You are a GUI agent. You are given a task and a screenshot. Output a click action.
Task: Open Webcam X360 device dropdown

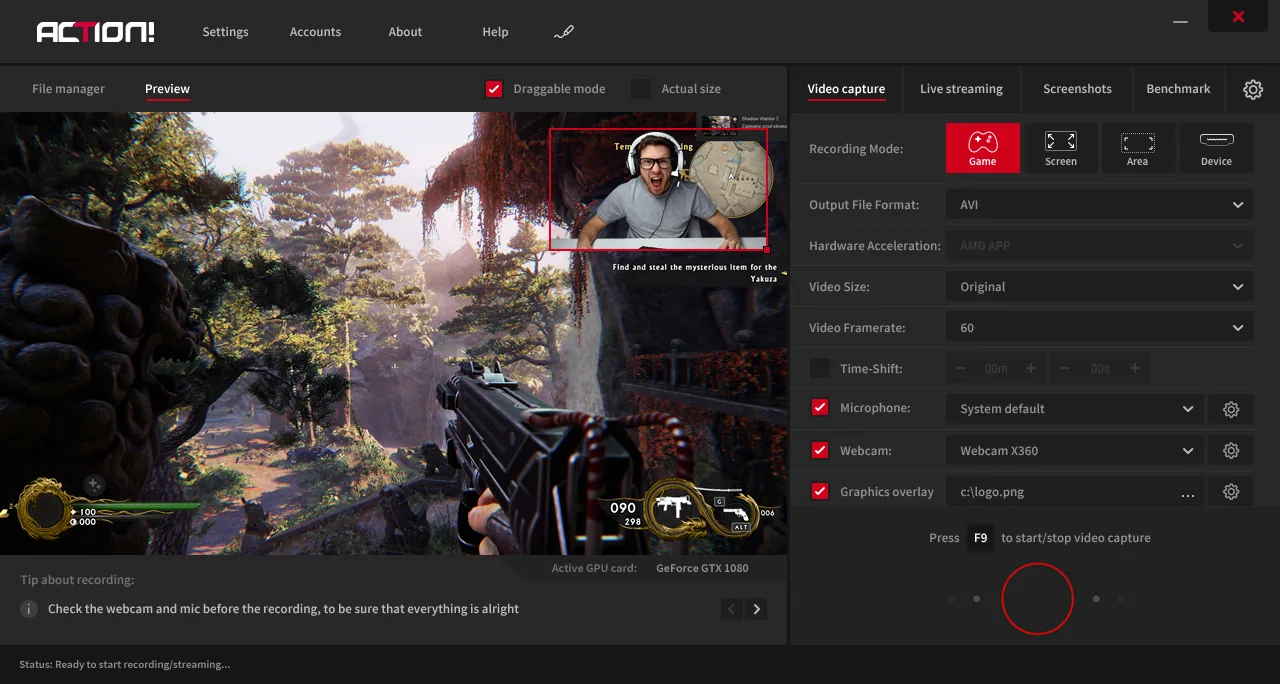click(x=1075, y=451)
